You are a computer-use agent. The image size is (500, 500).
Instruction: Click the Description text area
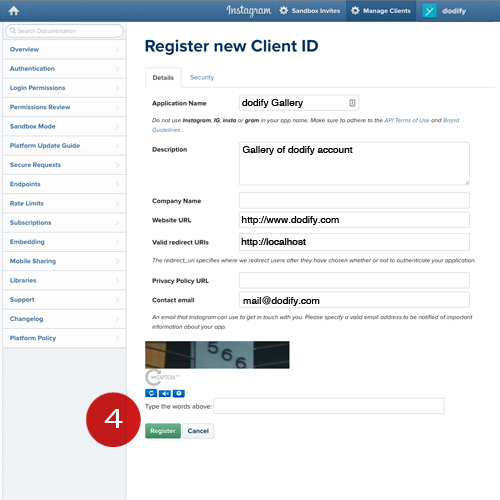(x=354, y=164)
